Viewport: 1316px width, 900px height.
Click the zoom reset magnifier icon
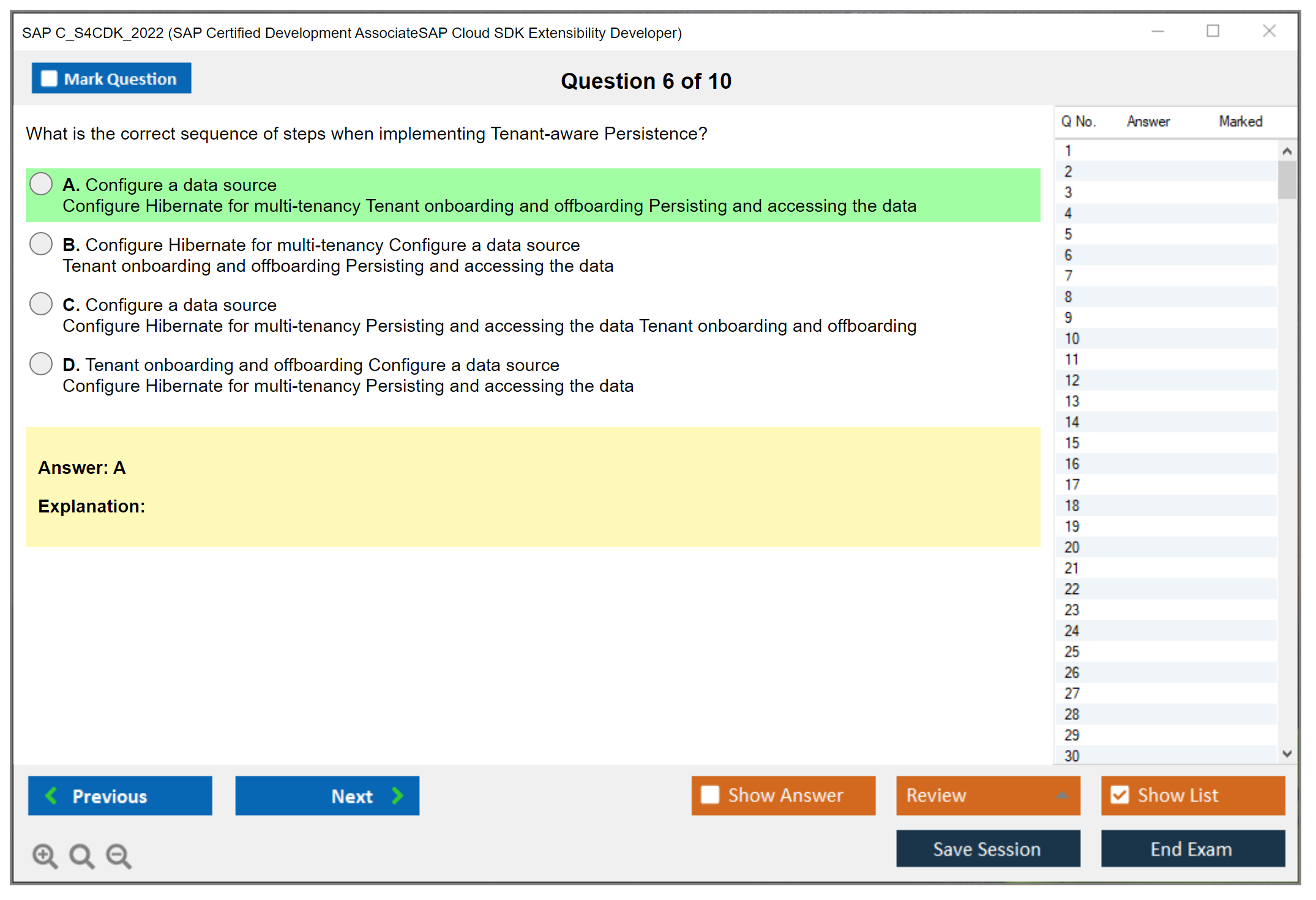coord(81,855)
